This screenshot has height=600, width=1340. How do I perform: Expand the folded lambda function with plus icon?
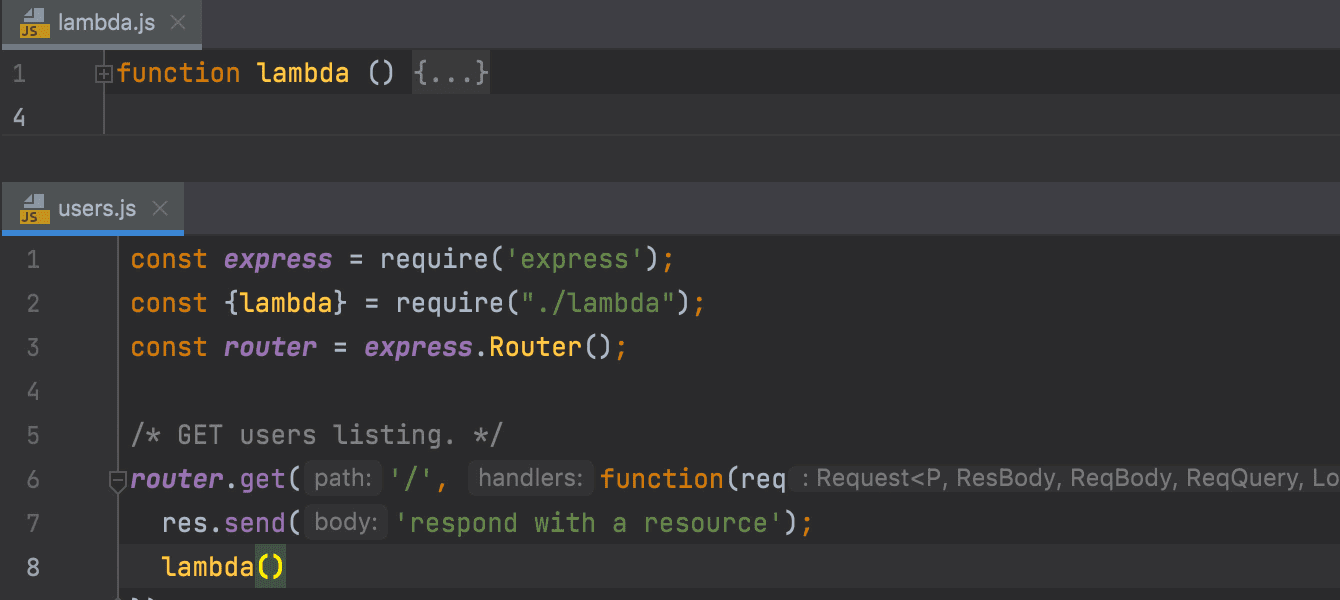point(104,73)
